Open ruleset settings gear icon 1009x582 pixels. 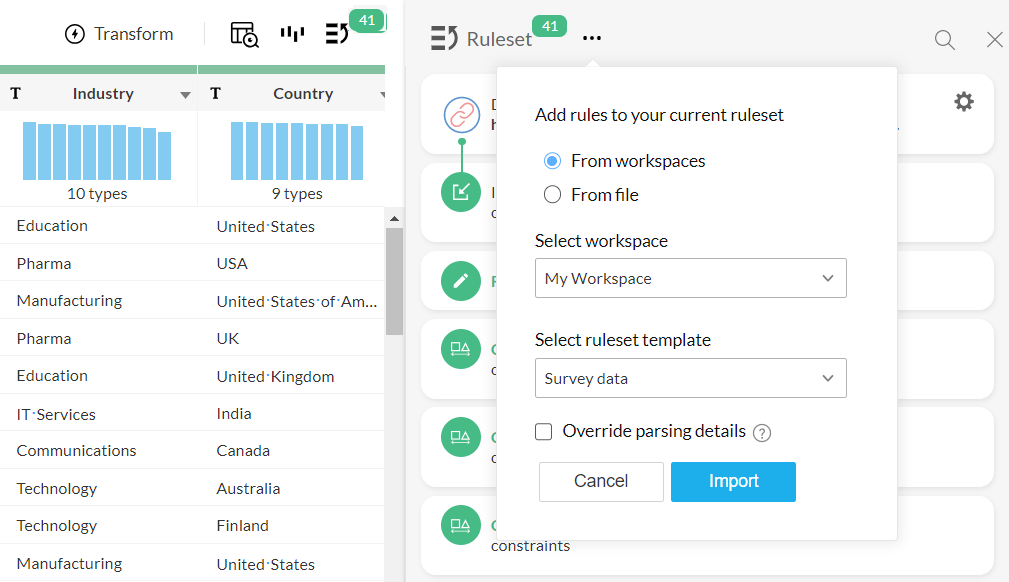tap(963, 102)
